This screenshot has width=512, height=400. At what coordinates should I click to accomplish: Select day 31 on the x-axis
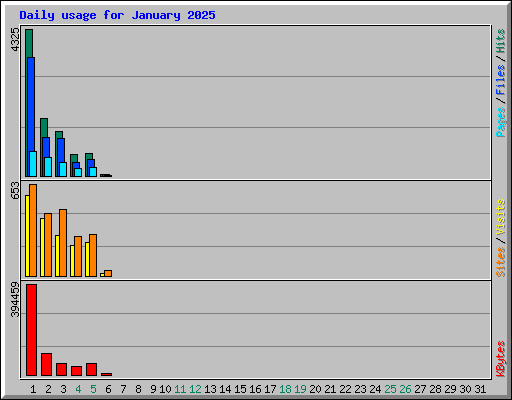point(480,389)
